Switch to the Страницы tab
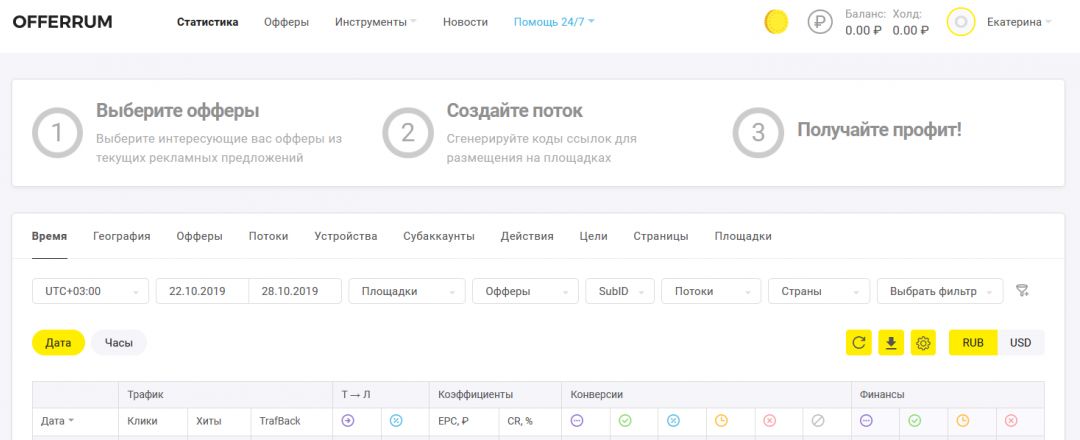 (661, 236)
